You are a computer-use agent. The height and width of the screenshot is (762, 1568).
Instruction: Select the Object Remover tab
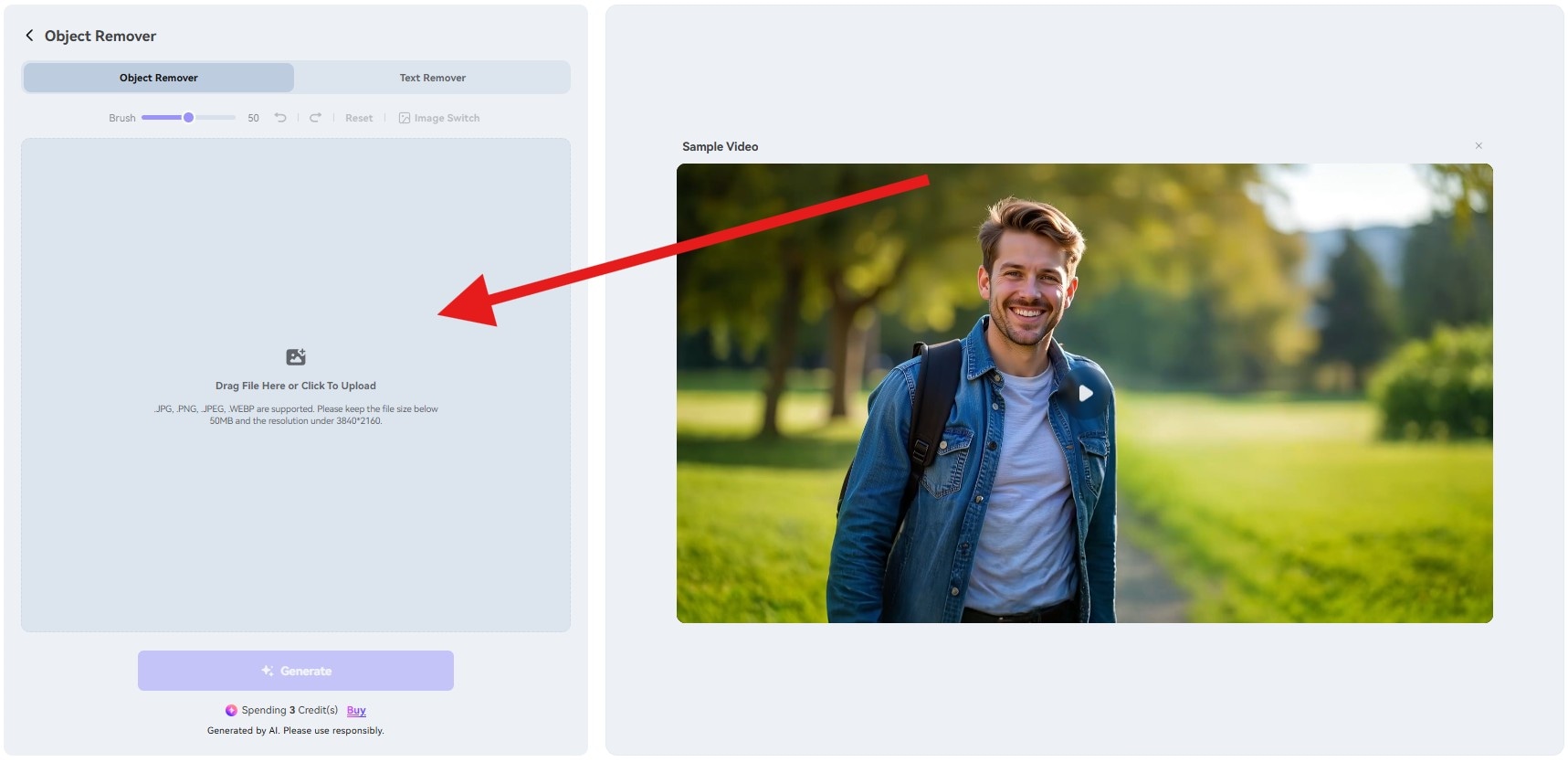coord(159,78)
